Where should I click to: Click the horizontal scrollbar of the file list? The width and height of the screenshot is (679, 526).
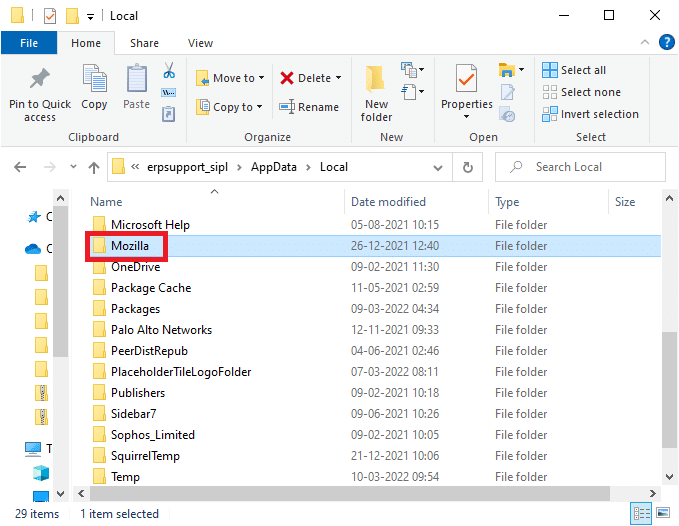coord(349,494)
